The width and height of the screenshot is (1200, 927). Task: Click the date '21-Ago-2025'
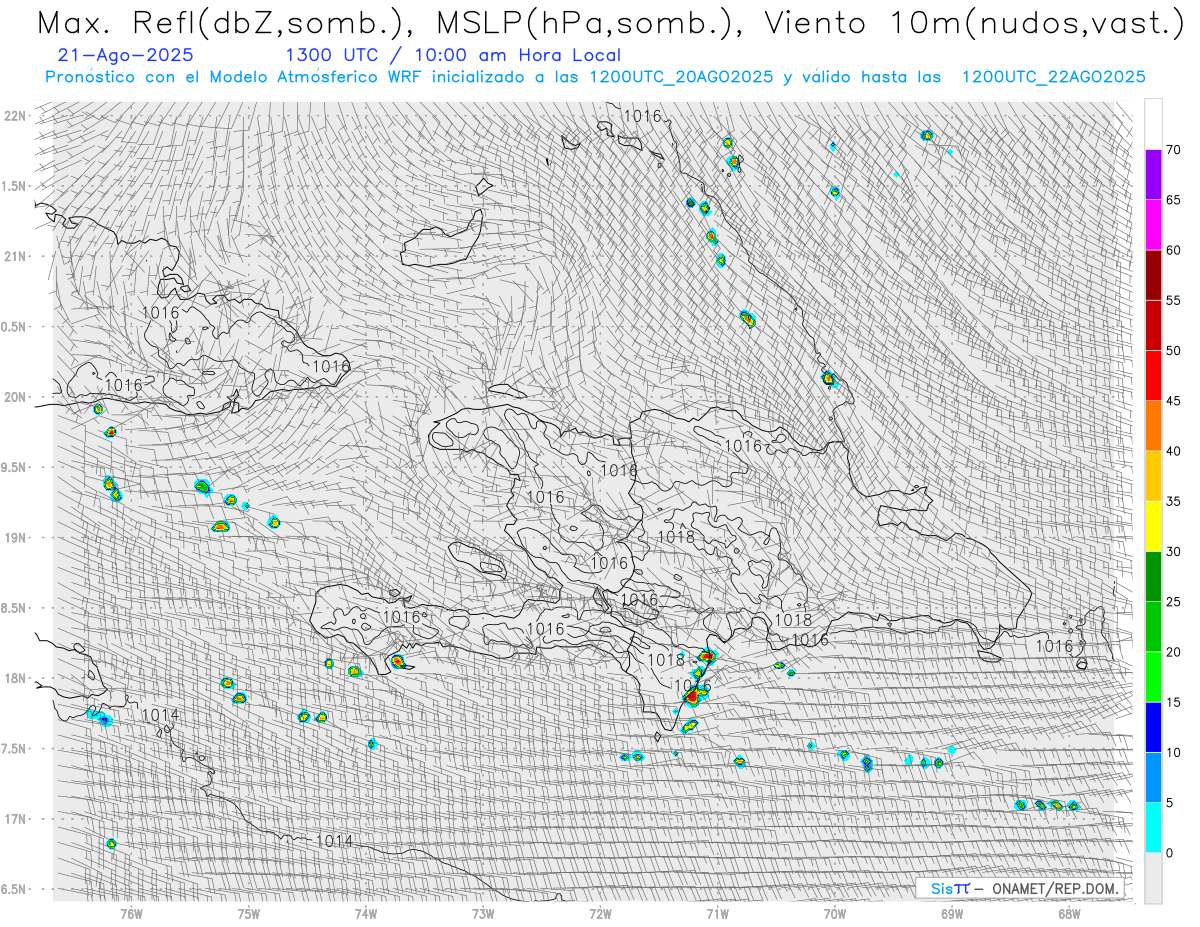[126, 56]
